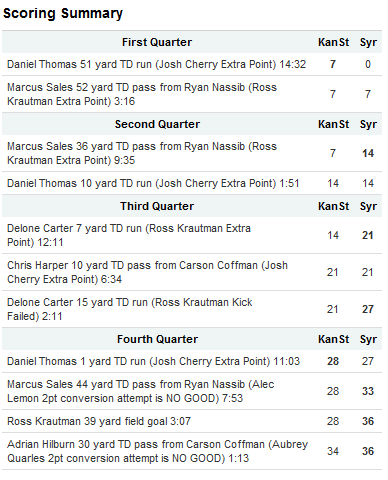Click Adrian Hilburn 30 yard TD pass entry
The height and width of the screenshot is (480, 388).
192,451
